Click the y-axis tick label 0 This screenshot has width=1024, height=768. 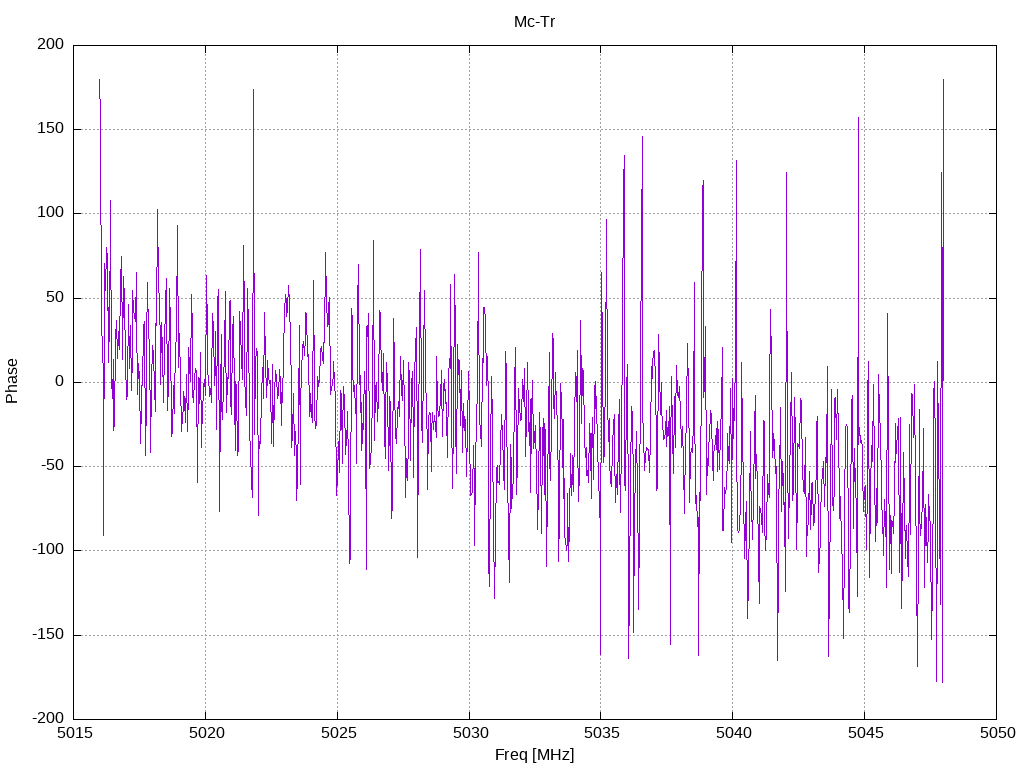[60, 382]
